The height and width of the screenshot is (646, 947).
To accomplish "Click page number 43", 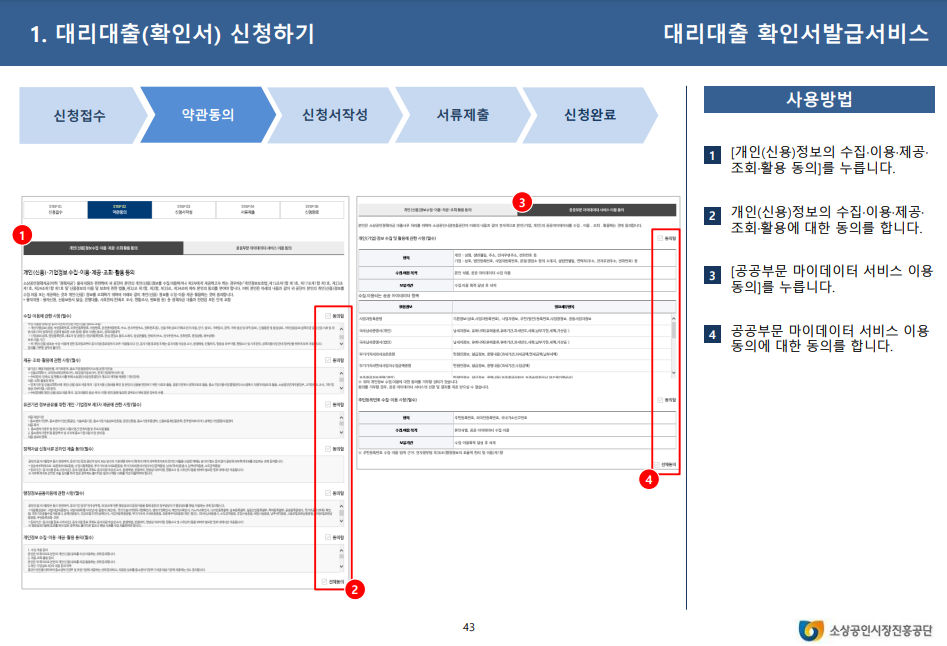I will pos(469,627).
